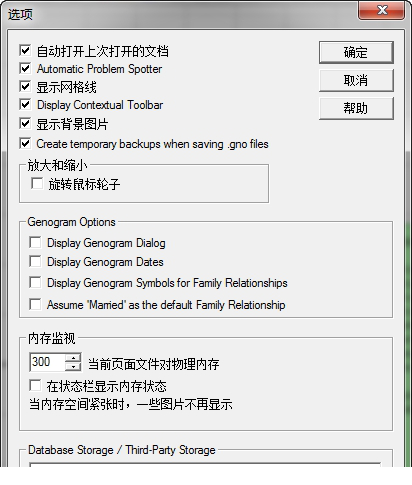Screen dimensions: 412x485
Task: Decrease memory value with down spinner arrow
Action: [x=73, y=366]
